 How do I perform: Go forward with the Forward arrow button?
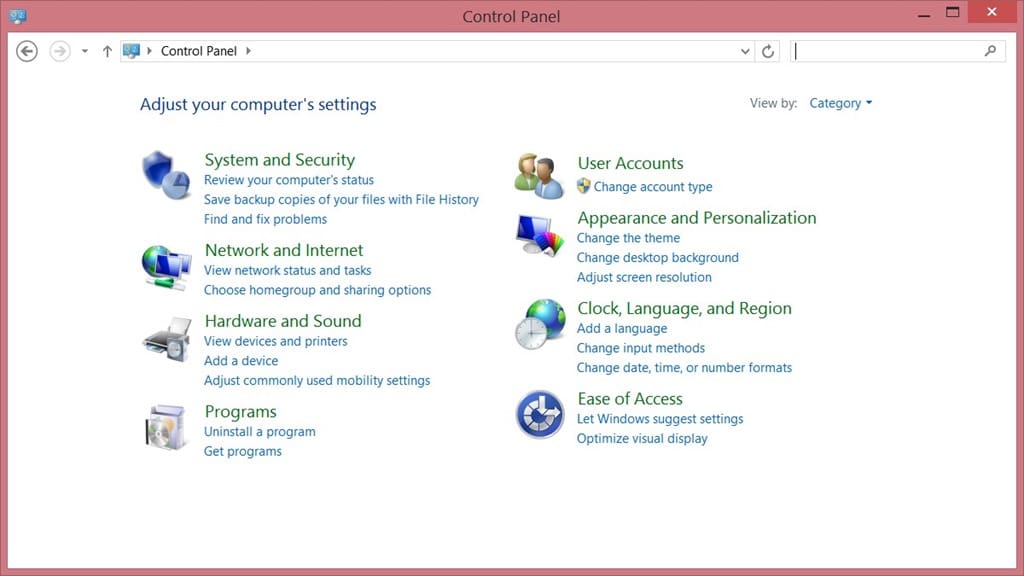(59, 51)
